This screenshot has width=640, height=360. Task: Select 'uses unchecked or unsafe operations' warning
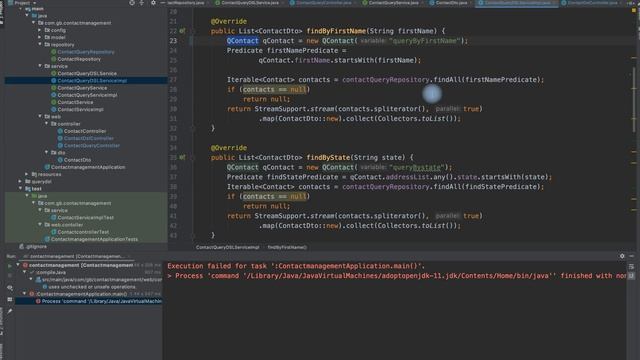point(92,287)
